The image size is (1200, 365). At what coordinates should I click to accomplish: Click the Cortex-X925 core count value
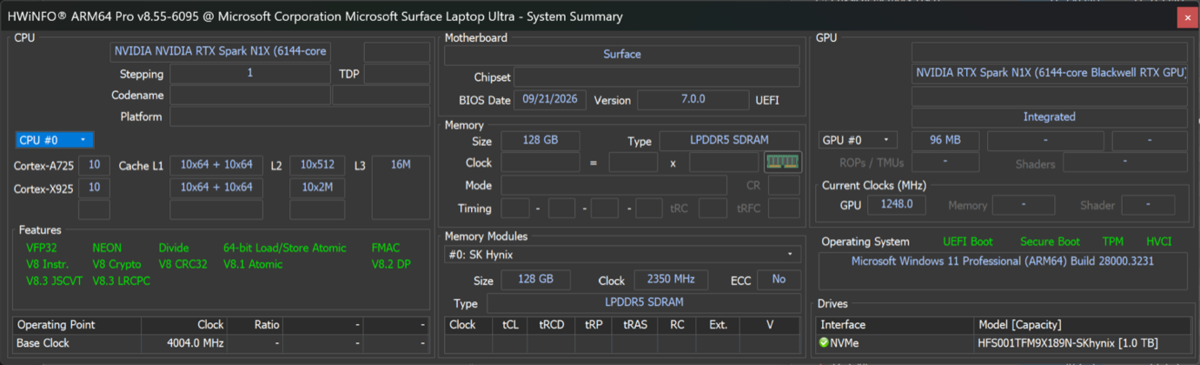94,187
